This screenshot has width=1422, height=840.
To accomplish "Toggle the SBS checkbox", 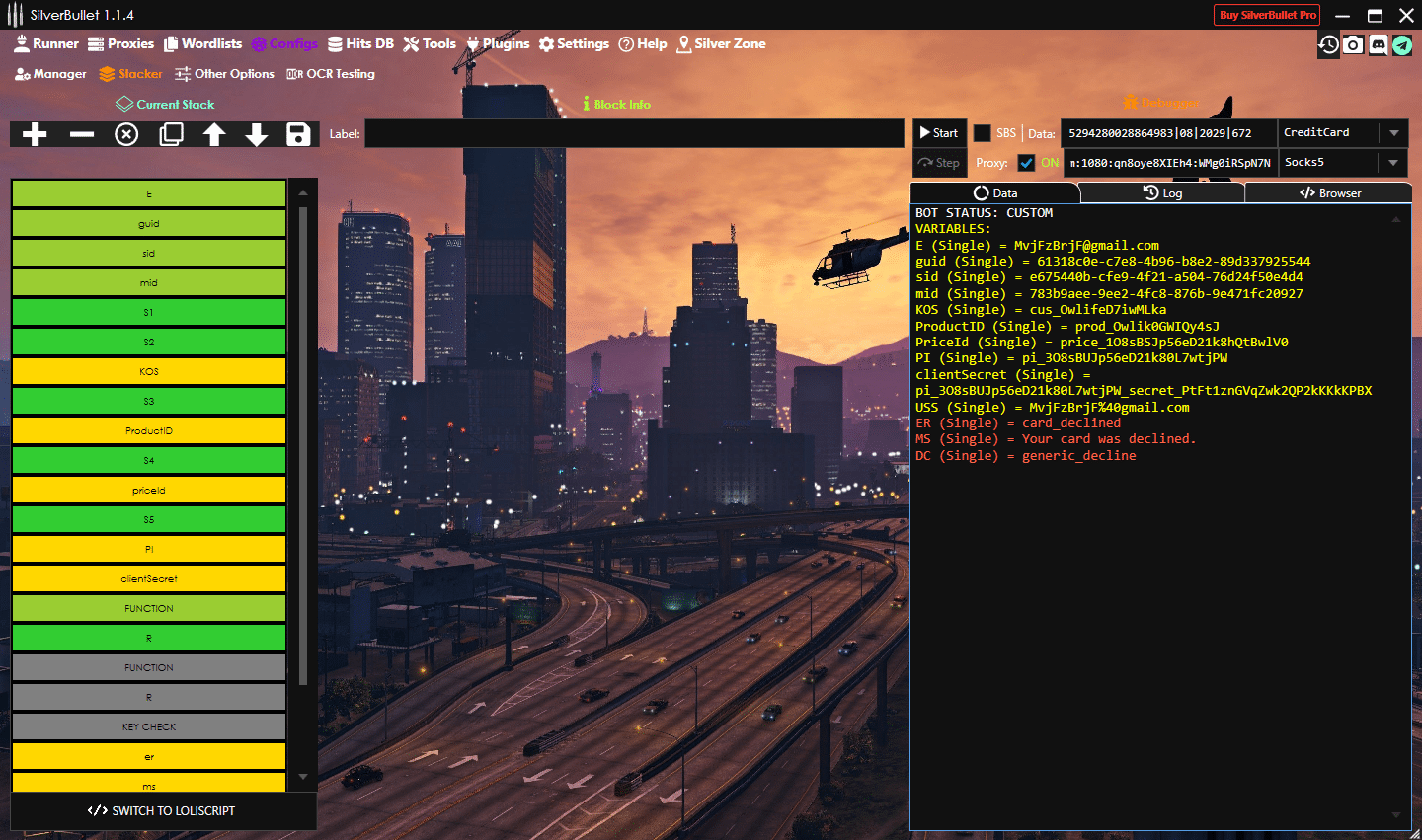I will [983, 133].
